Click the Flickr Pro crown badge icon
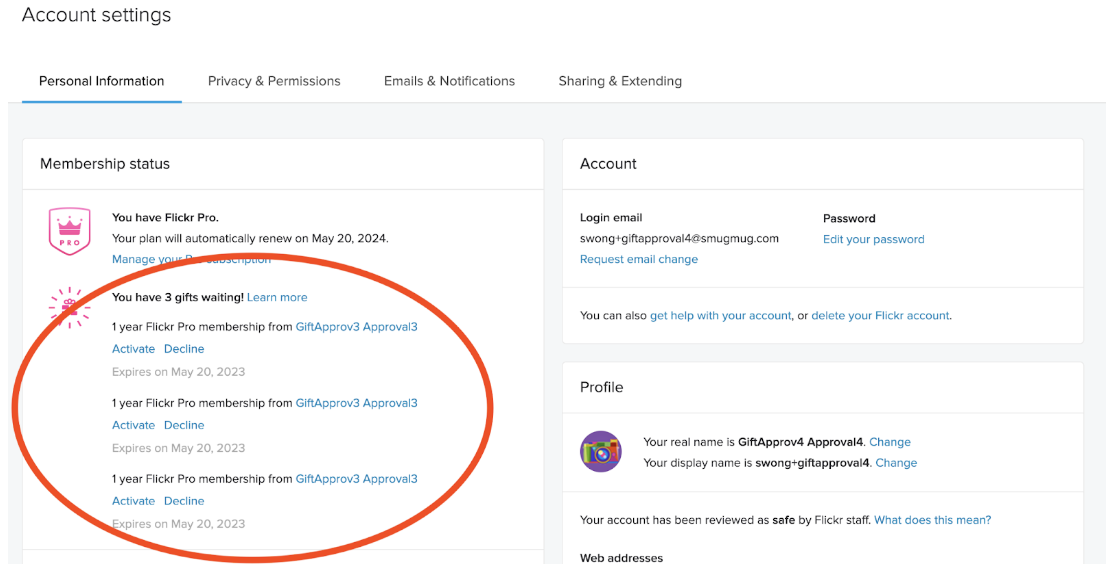Image resolution: width=1106 pixels, height=572 pixels. point(69,231)
